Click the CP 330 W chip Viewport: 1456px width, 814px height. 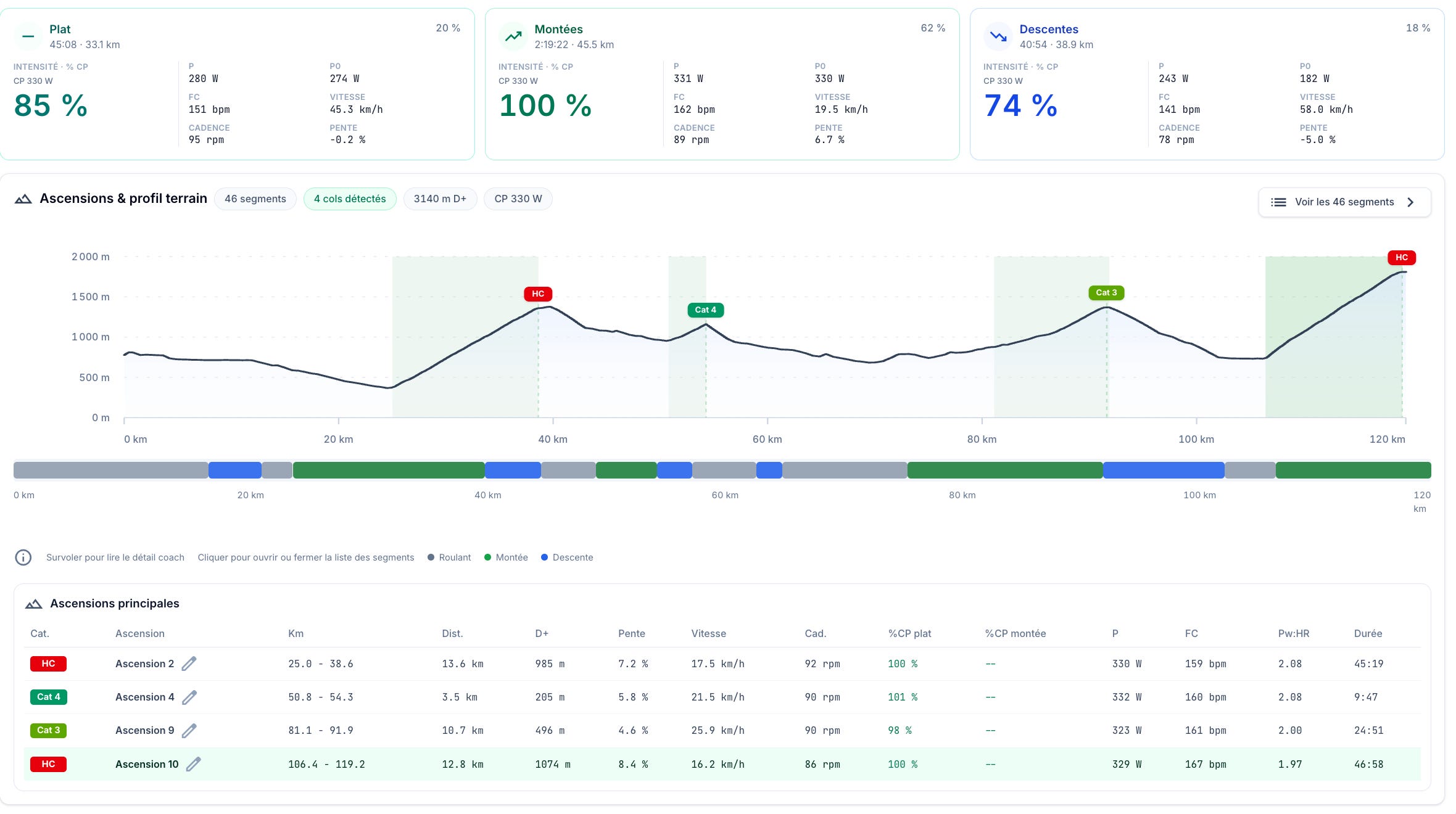click(x=518, y=199)
